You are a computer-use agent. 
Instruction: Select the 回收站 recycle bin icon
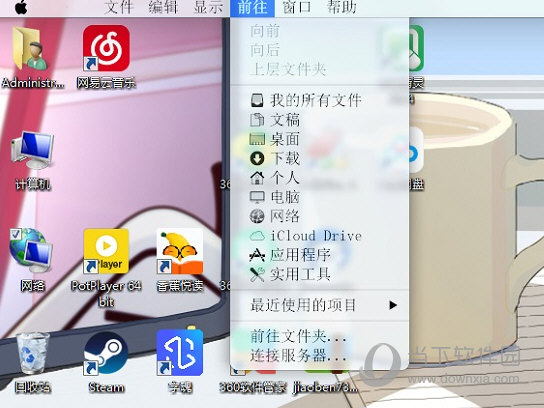[x=33, y=353]
